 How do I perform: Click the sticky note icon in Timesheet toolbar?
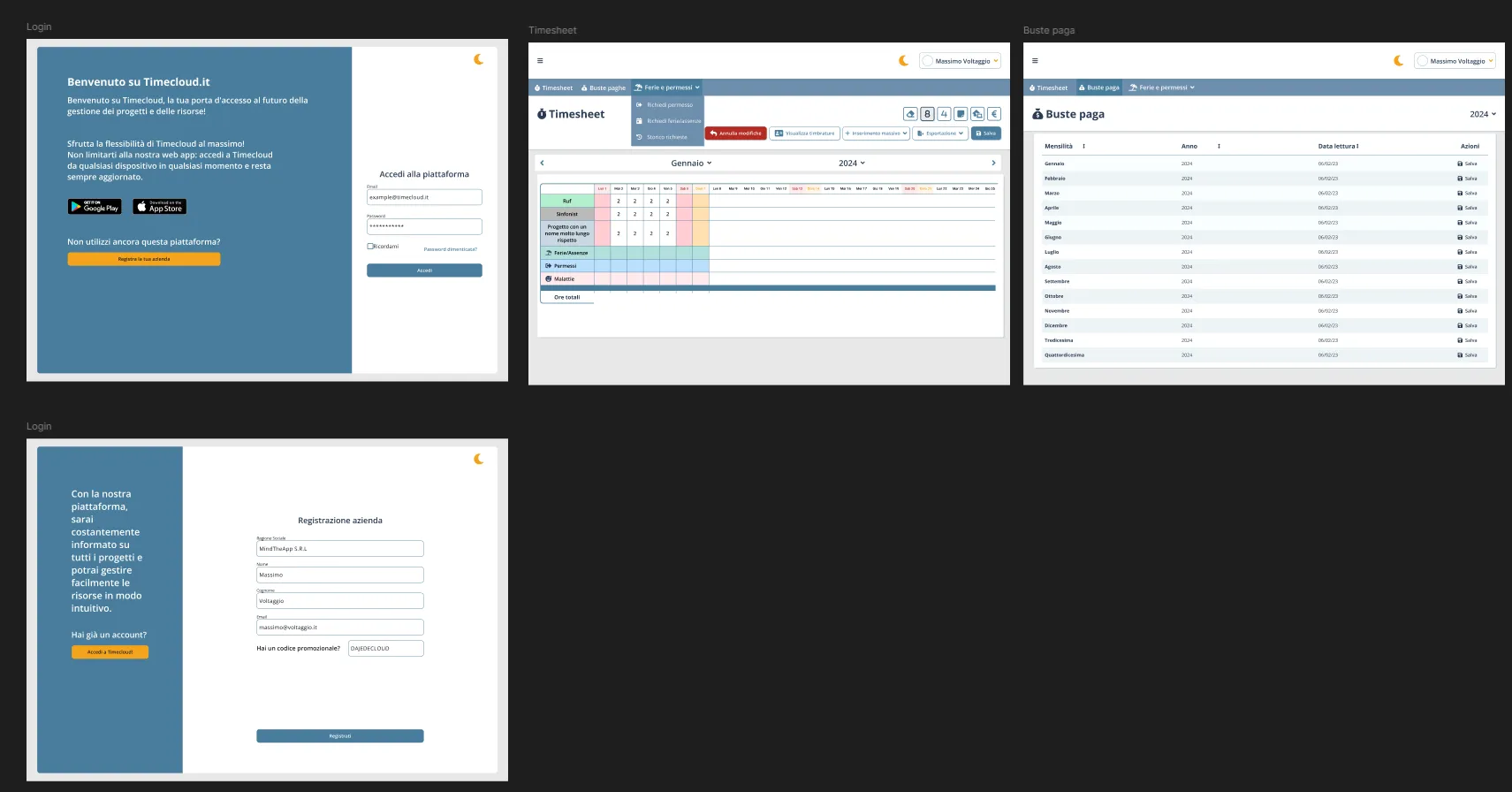tap(961, 114)
